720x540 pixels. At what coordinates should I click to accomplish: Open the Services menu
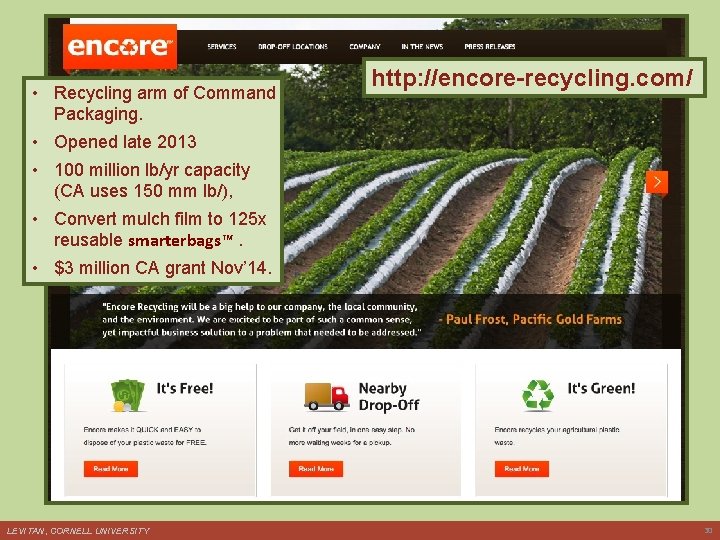[222, 46]
